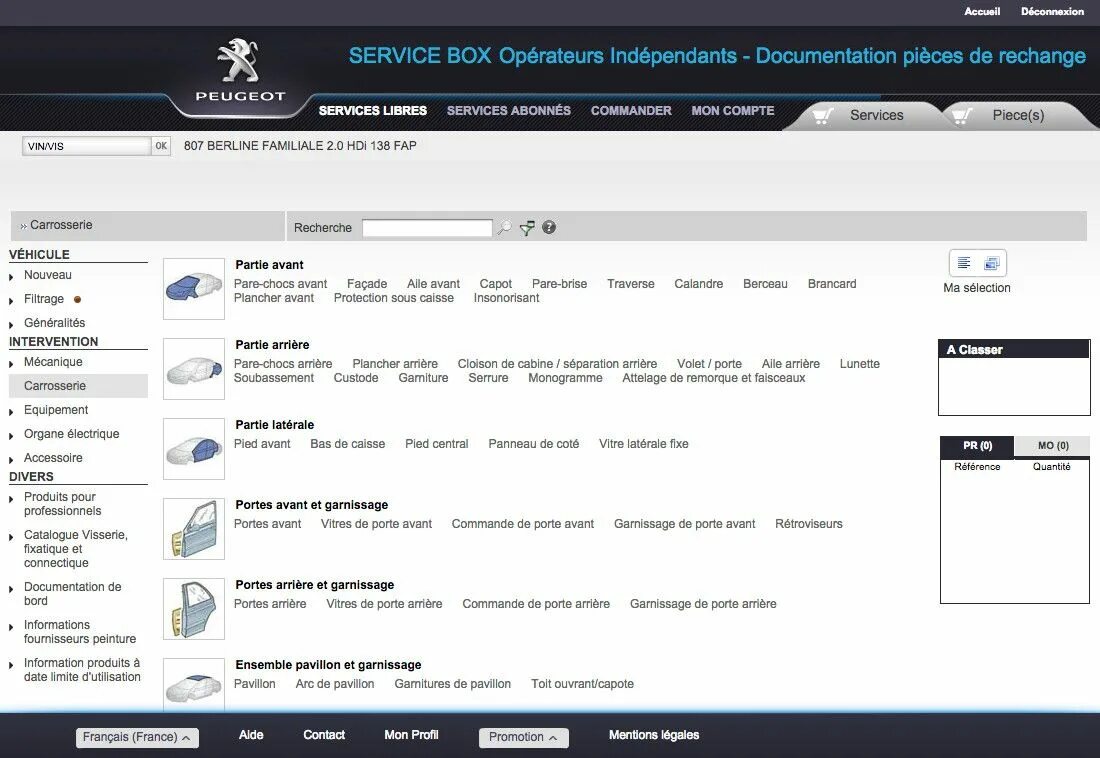
Task: Open Mon Profil in the footer
Action: click(411, 735)
